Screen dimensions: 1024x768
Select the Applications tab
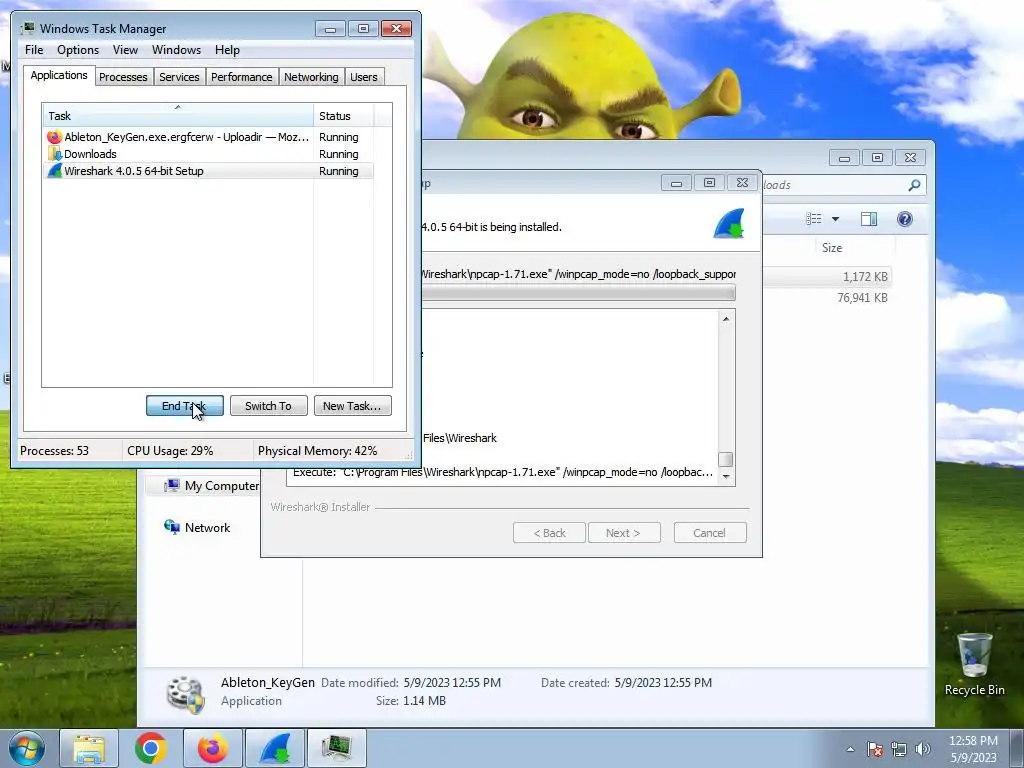click(x=59, y=75)
